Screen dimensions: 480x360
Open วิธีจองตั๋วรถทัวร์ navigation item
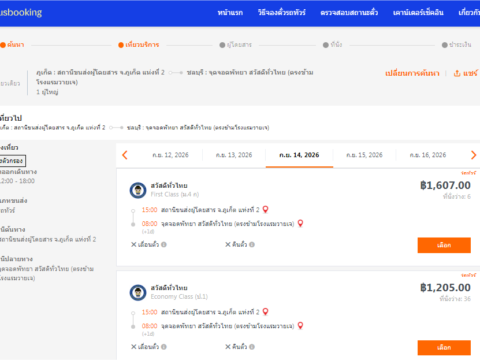pyautogui.click(x=281, y=13)
